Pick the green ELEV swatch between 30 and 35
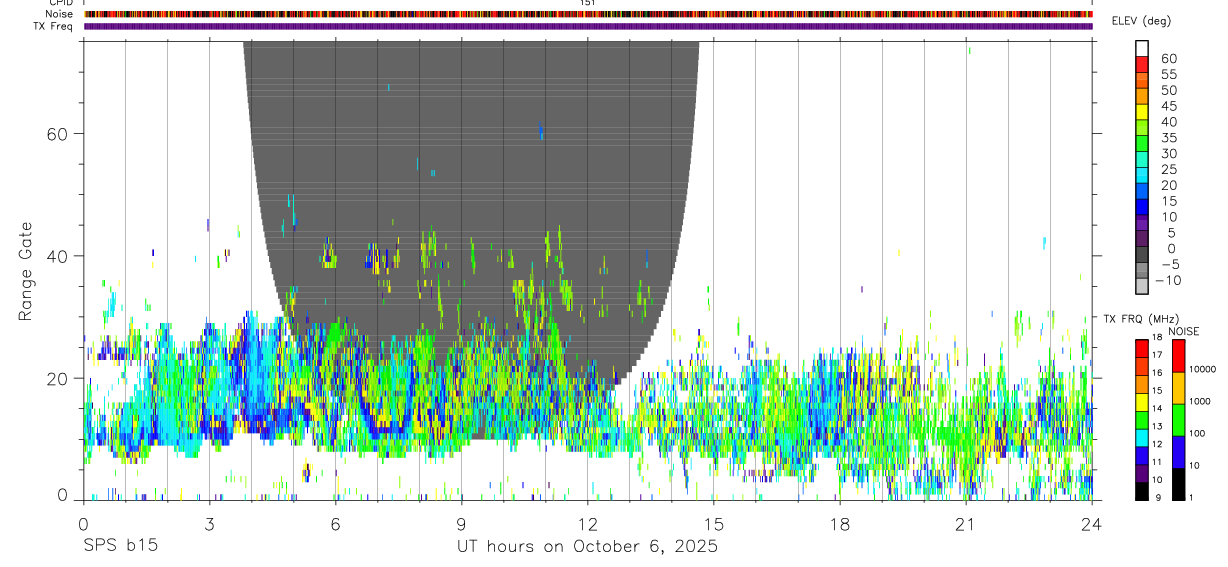The height and width of the screenshot is (567, 1228). [1142, 145]
